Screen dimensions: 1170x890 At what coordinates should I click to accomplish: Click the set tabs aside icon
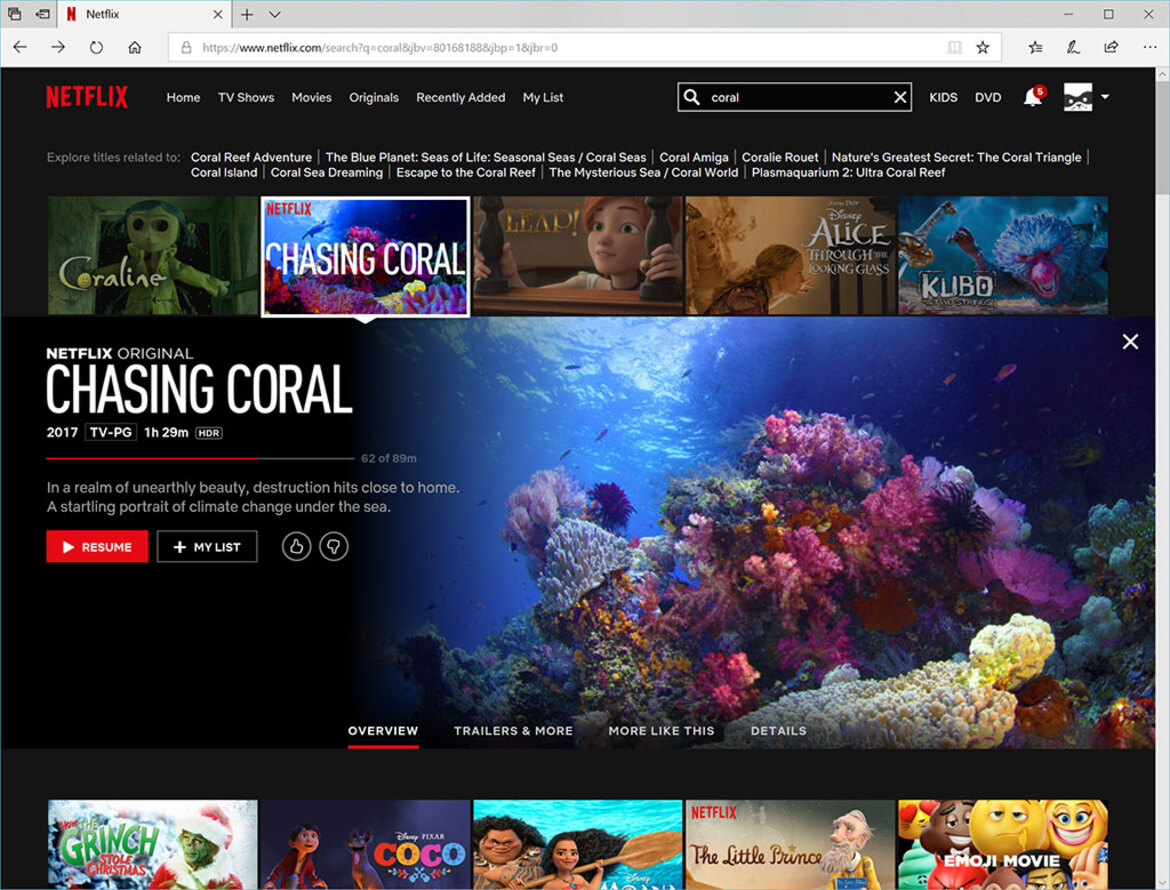[43, 14]
